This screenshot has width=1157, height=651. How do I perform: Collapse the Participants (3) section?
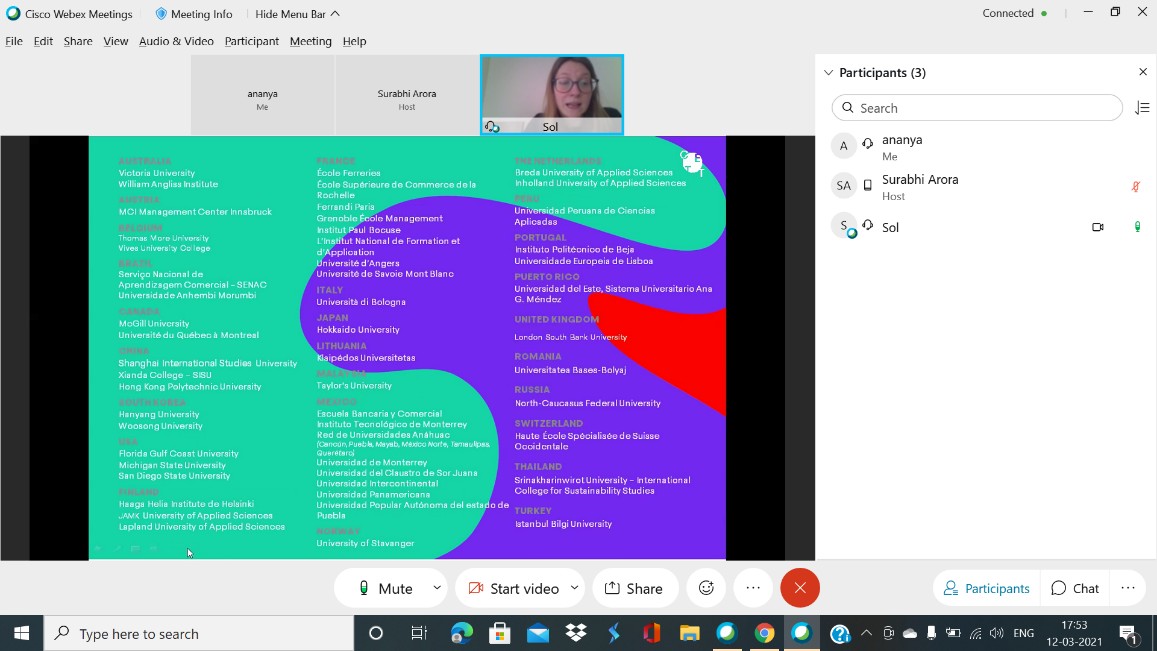pyautogui.click(x=829, y=72)
